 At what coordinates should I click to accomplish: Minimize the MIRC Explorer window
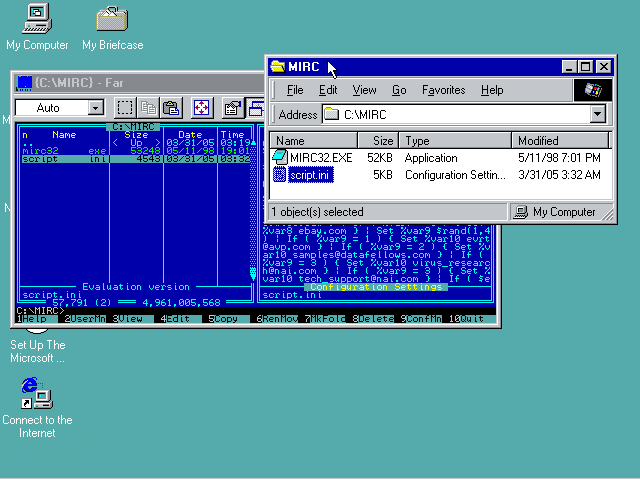click(x=569, y=67)
